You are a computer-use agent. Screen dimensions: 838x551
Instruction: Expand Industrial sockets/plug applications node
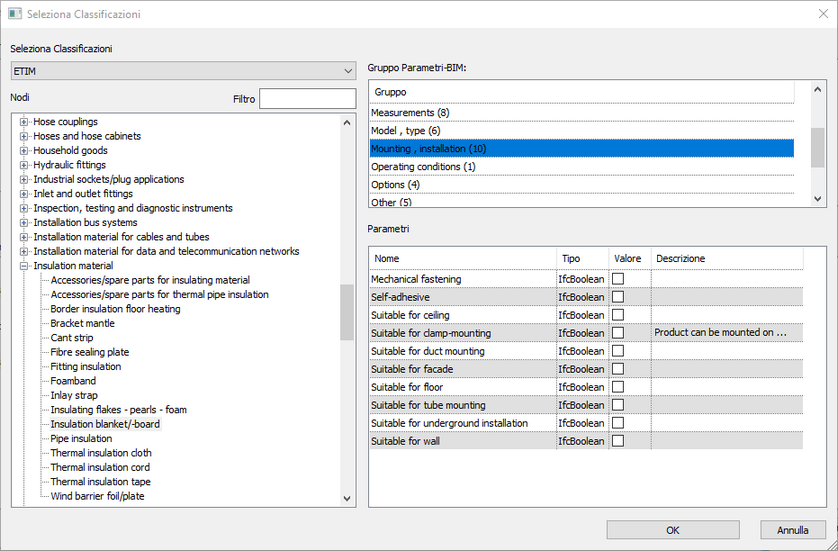pos(24,180)
